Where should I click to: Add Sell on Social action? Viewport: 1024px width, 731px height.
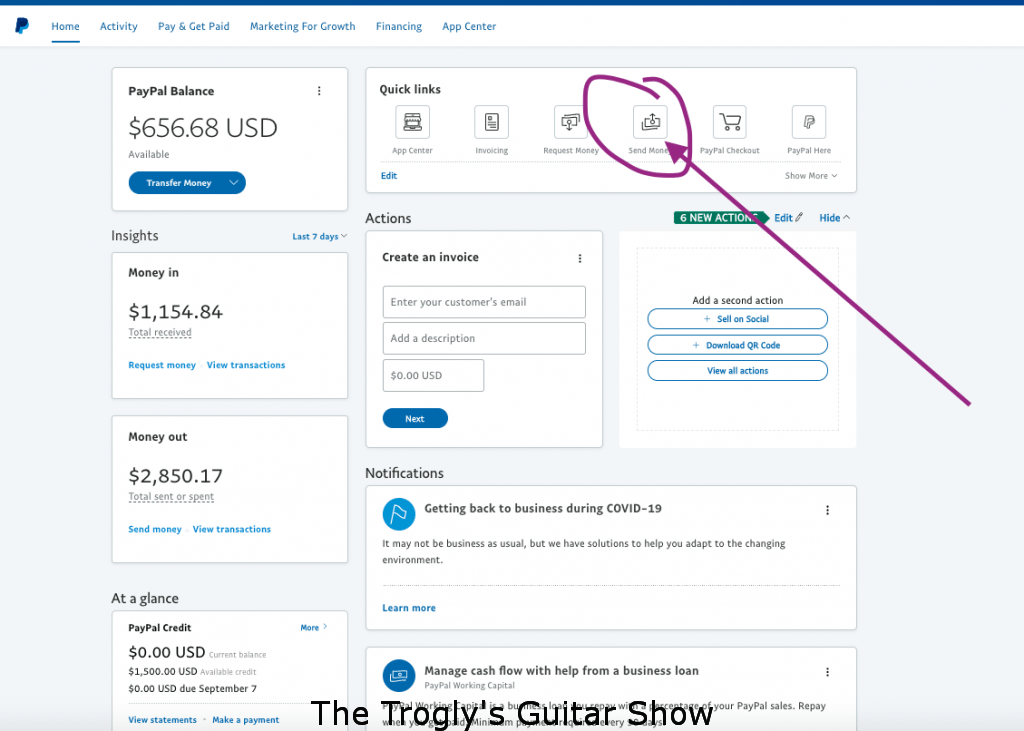[737, 319]
